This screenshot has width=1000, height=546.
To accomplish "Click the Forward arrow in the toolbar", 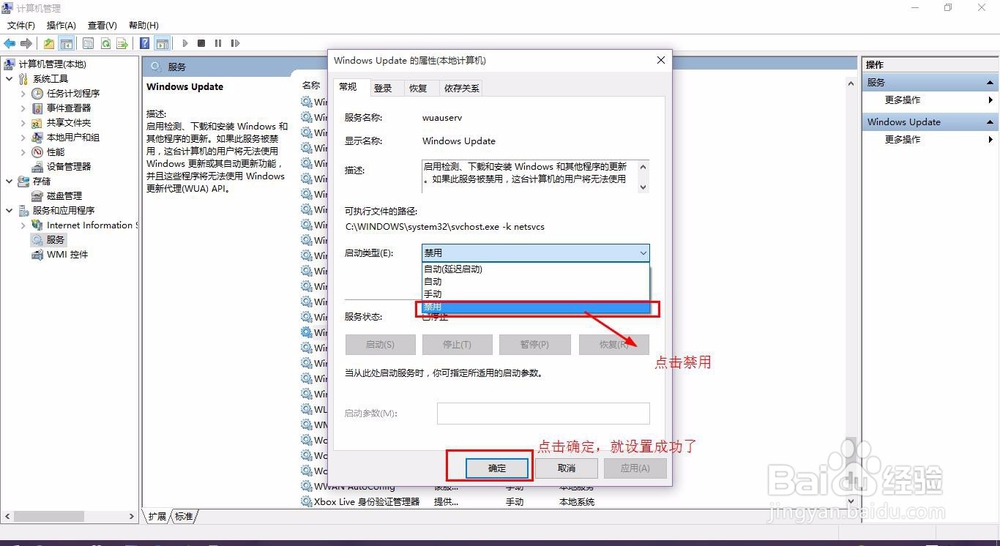I will (x=26, y=43).
